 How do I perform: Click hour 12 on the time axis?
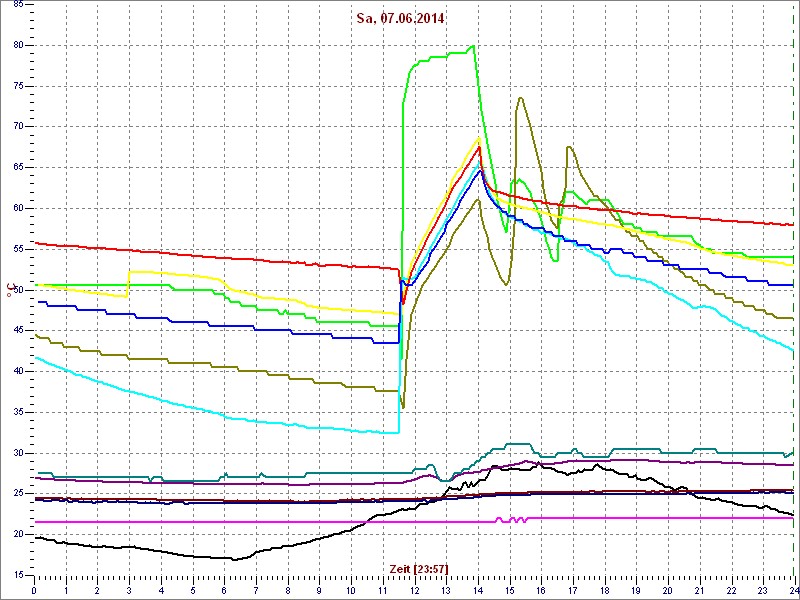[x=414, y=590]
